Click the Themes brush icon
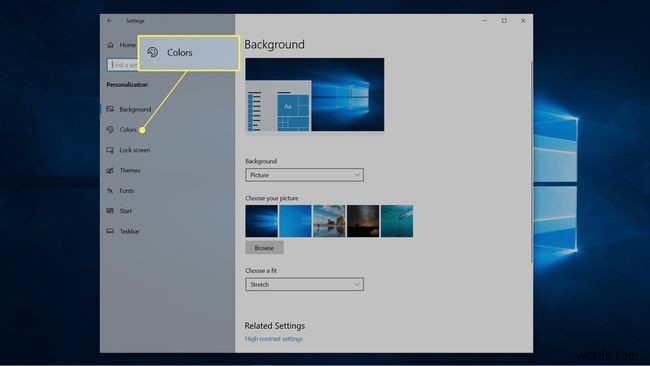The width and height of the screenshot is (650, 366). coord(110,170)
